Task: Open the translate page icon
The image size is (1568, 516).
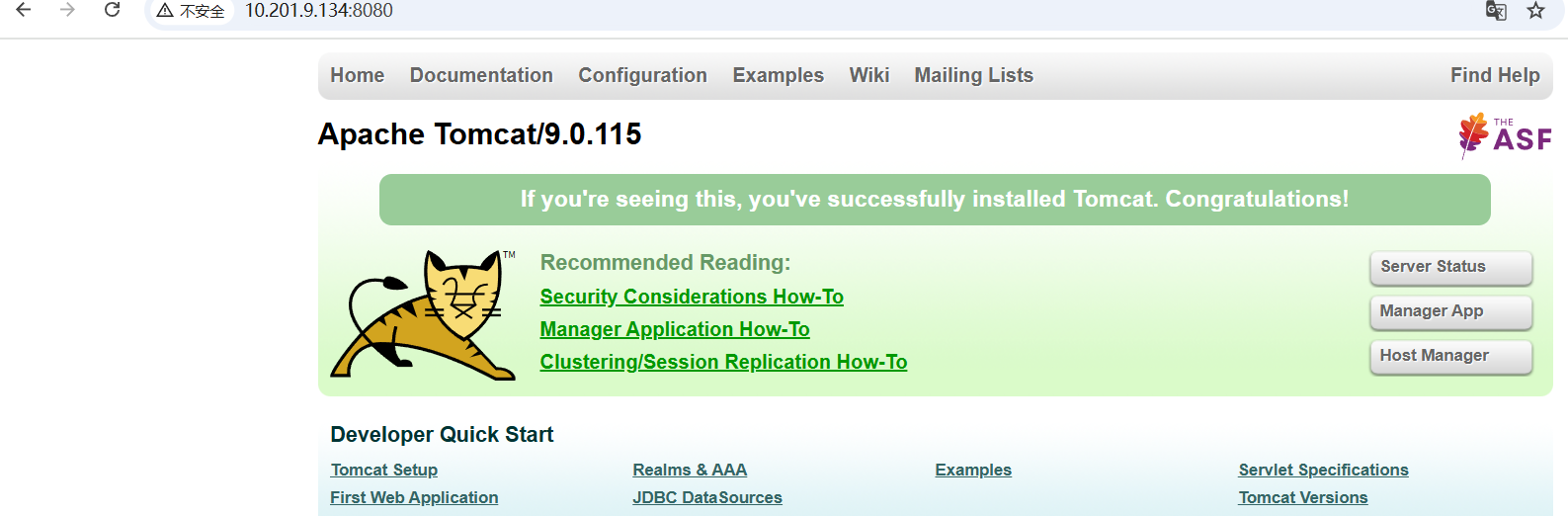Action: pos(1496,11)
